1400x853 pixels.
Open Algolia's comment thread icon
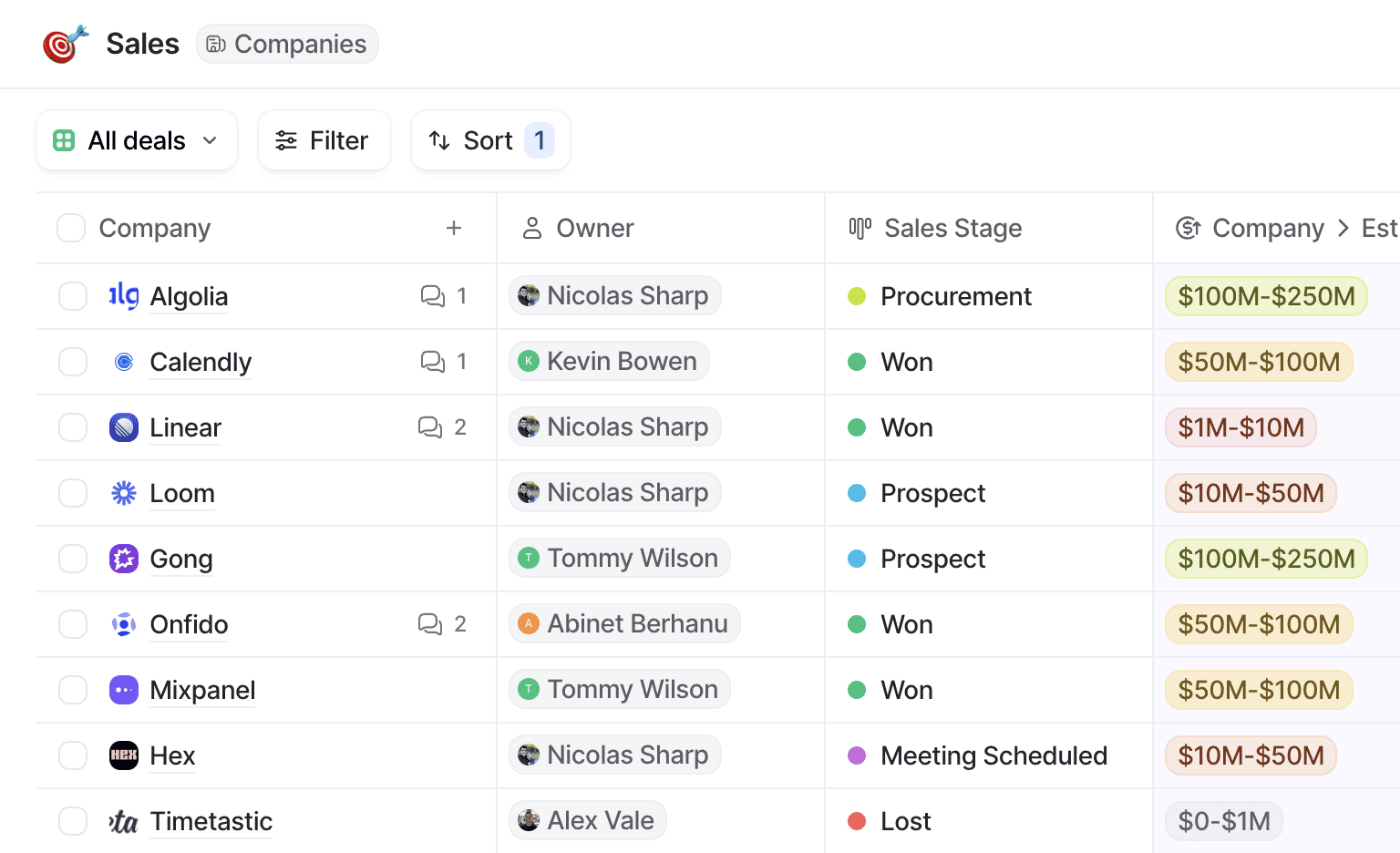[x=432, y=296]
